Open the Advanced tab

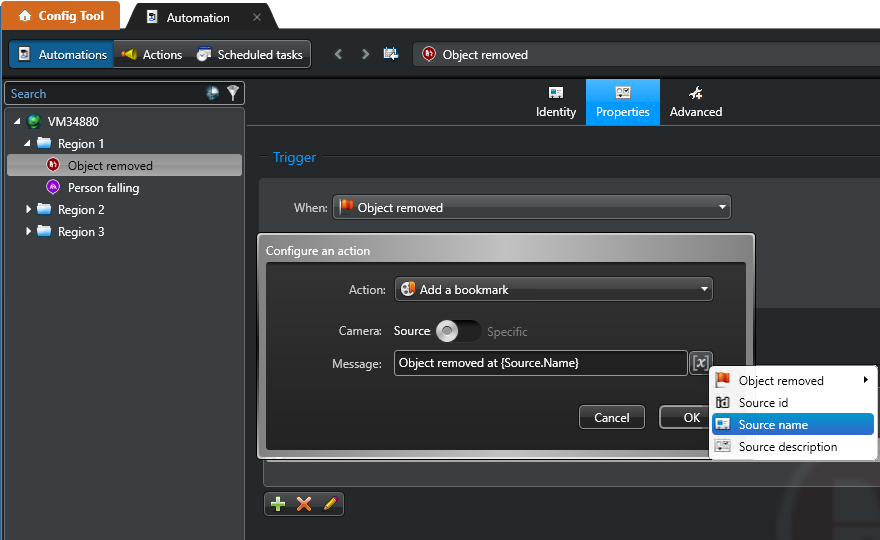[x=695, y=102]
